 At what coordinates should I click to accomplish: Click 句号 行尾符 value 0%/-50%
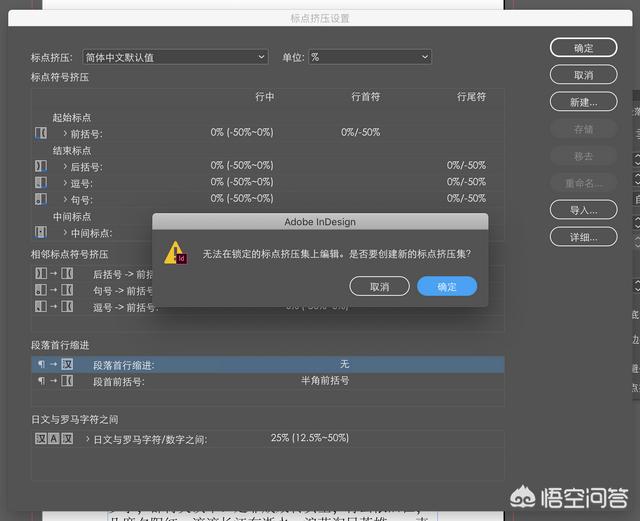coord(466,198)
